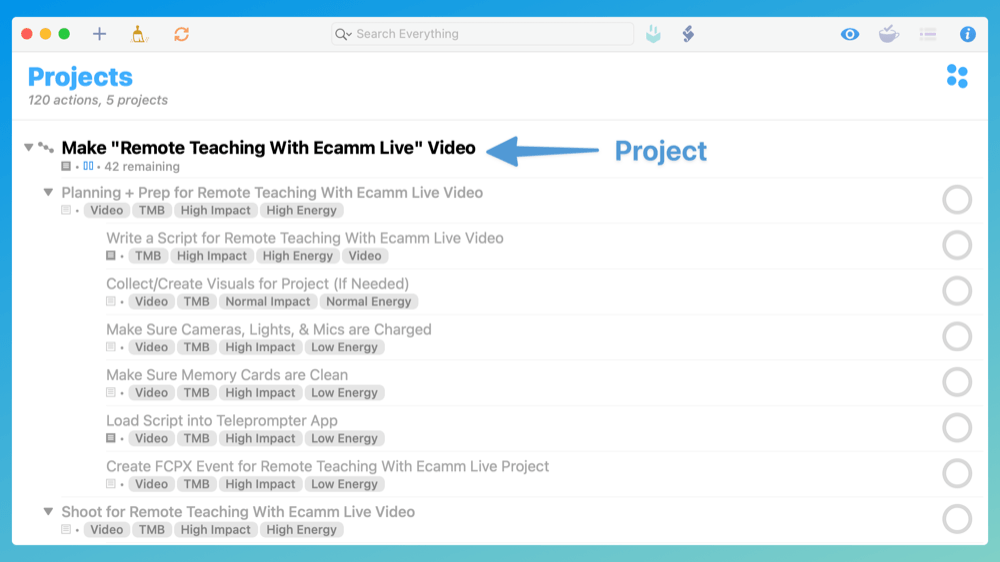Click the teal hand icon beside search
Viewport: 1000px width, 562px height.
(652, 34)
